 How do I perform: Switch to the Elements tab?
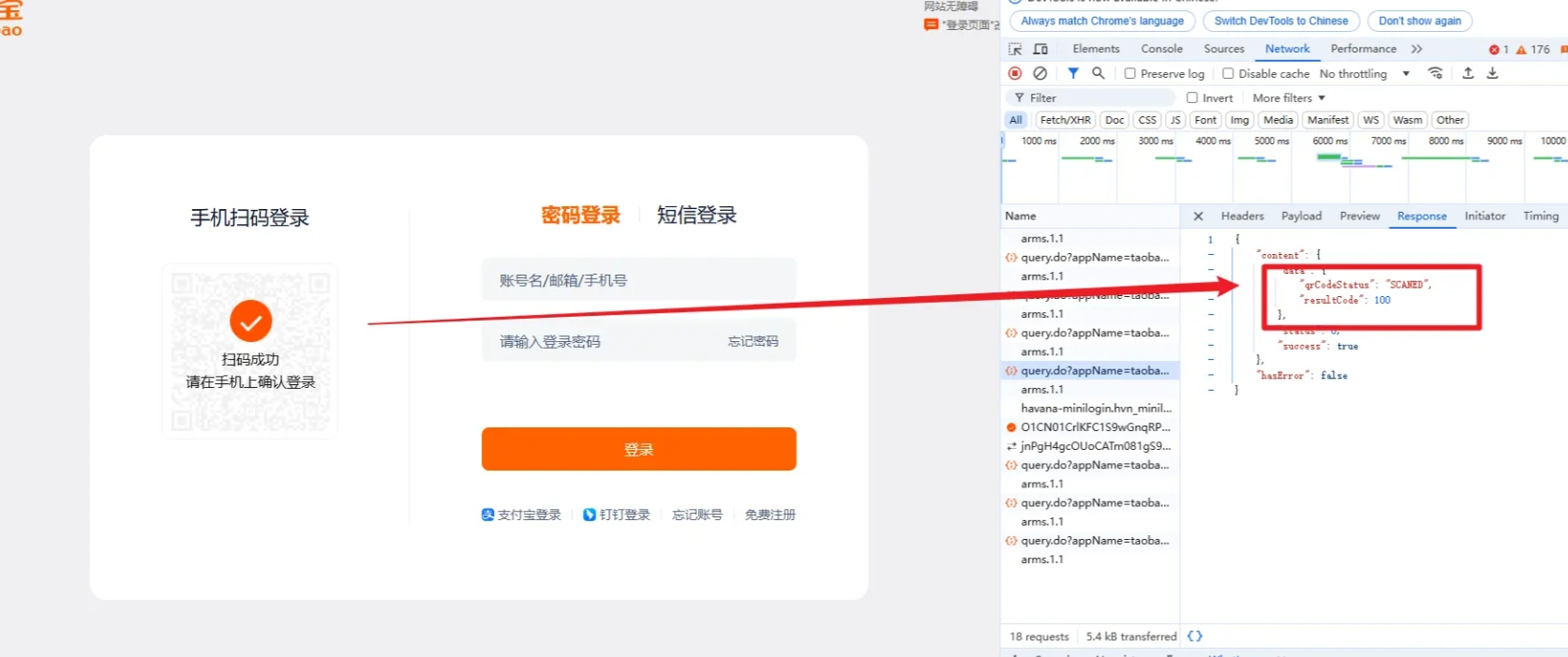coord(1096,49)
